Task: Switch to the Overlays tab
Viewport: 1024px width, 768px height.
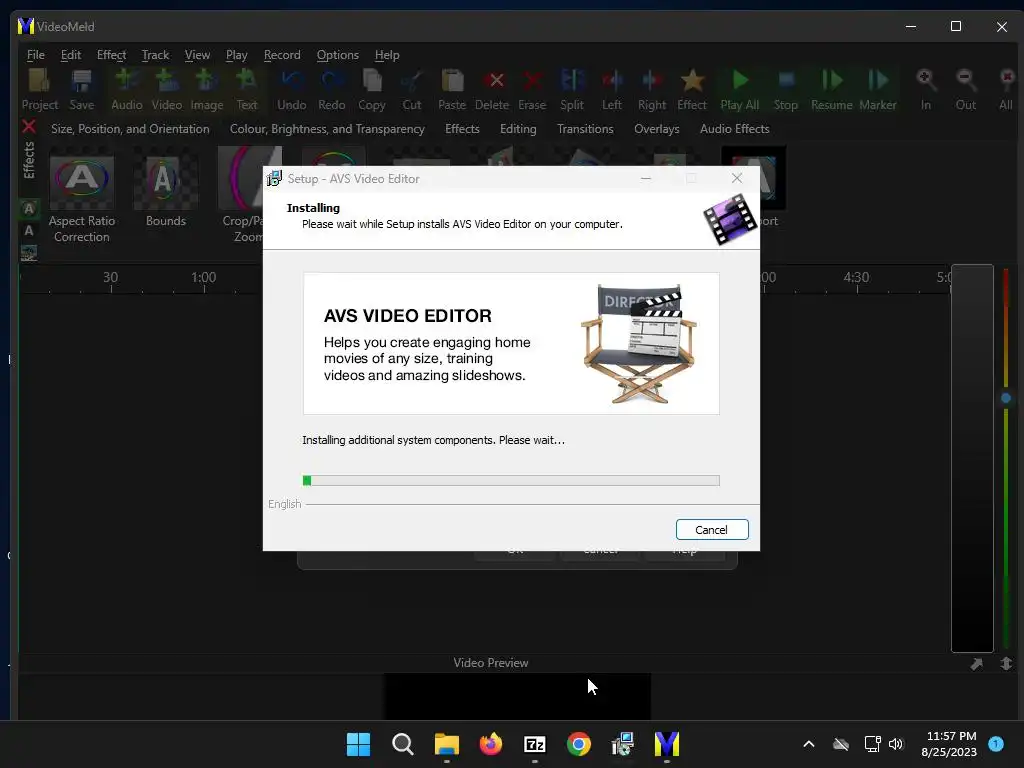Action: 656,129
